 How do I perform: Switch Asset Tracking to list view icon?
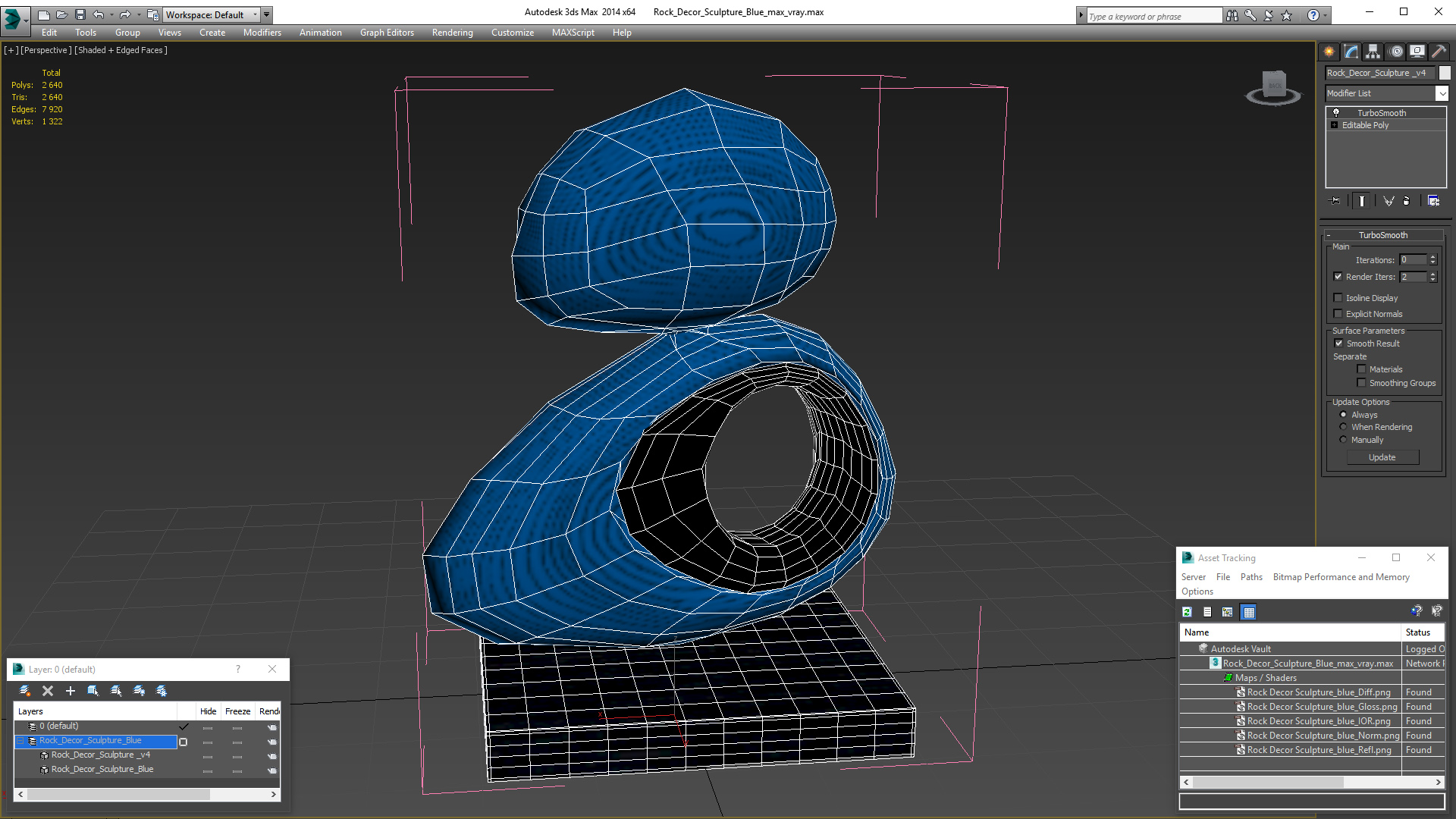tap(1207, 612)
